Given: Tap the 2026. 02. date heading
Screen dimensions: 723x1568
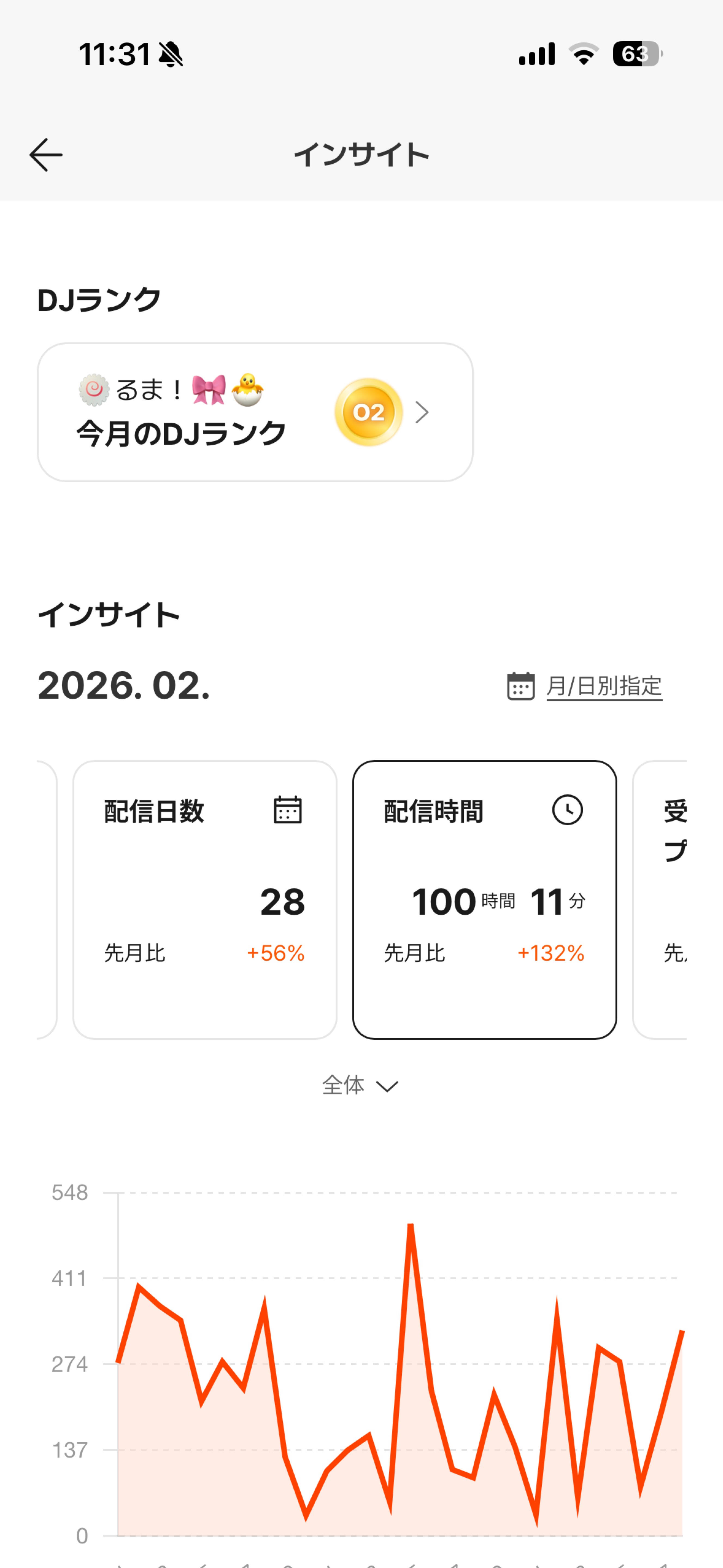Looking at the screenshot, I should (124, 686).
